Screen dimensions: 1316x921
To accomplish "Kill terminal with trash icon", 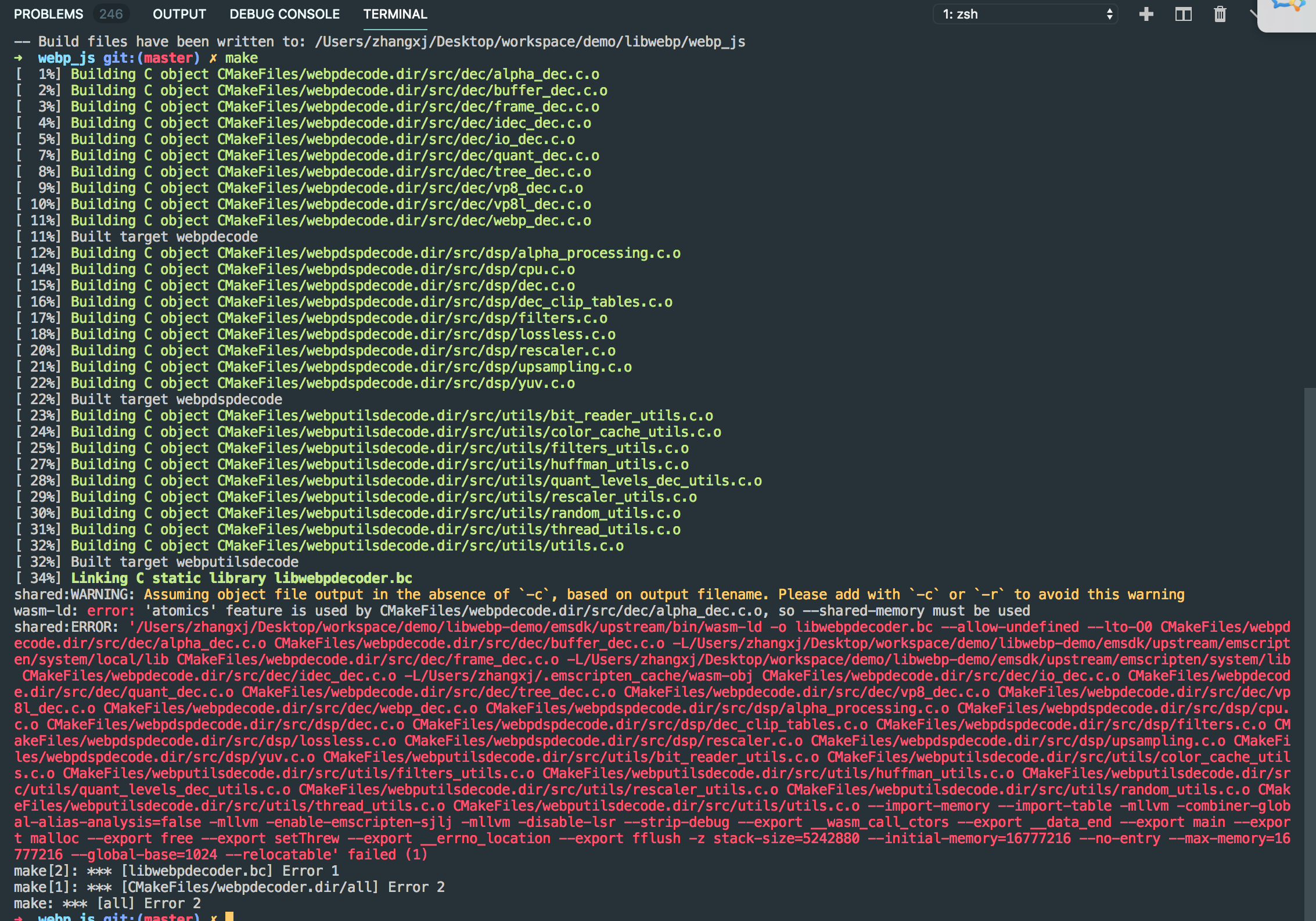I will coord(1220,14).
